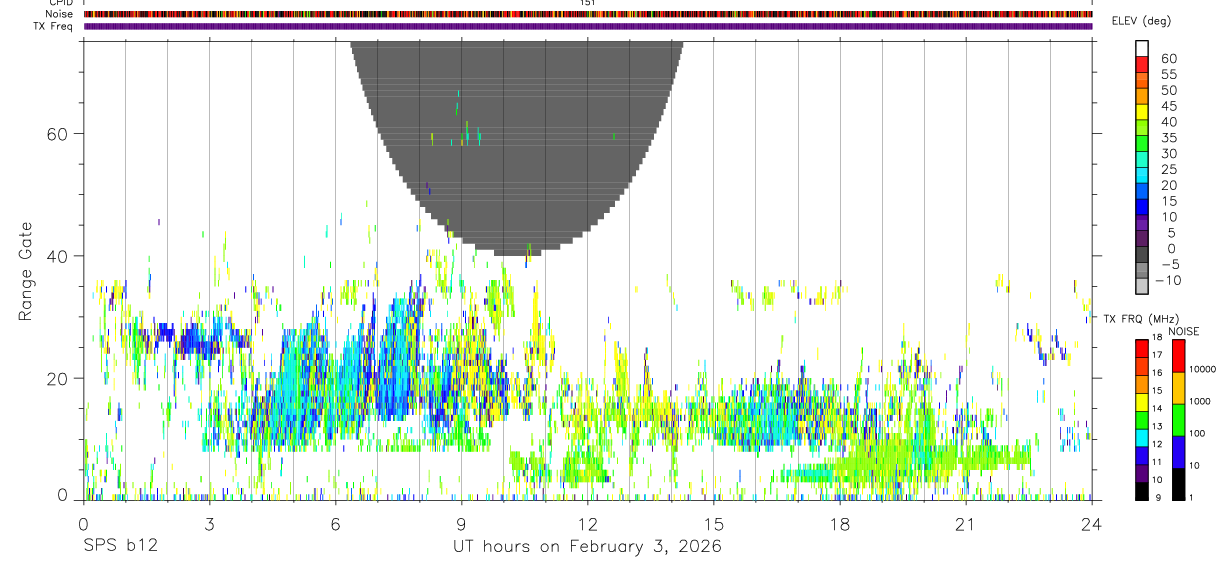
Task: Click "UT hours on February 3, 2026" axis title
Action: click(x=587, y=547)
